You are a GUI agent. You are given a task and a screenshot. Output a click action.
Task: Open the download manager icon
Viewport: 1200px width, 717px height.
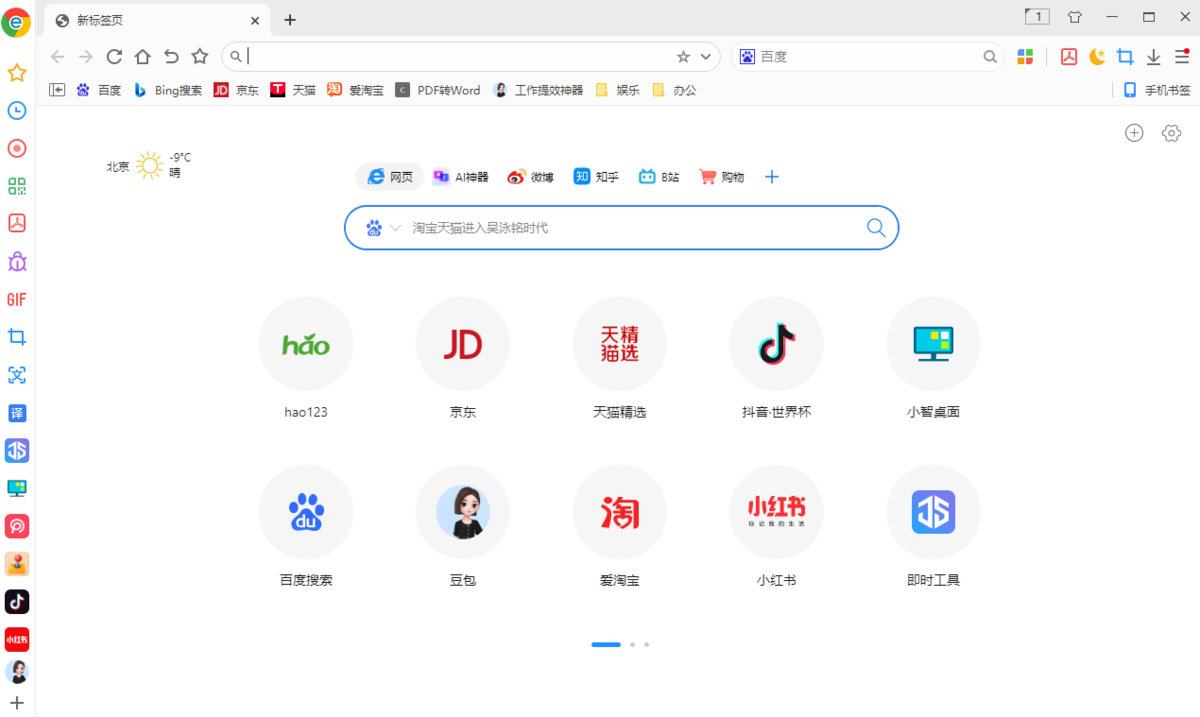click(x=1152, y=57)
